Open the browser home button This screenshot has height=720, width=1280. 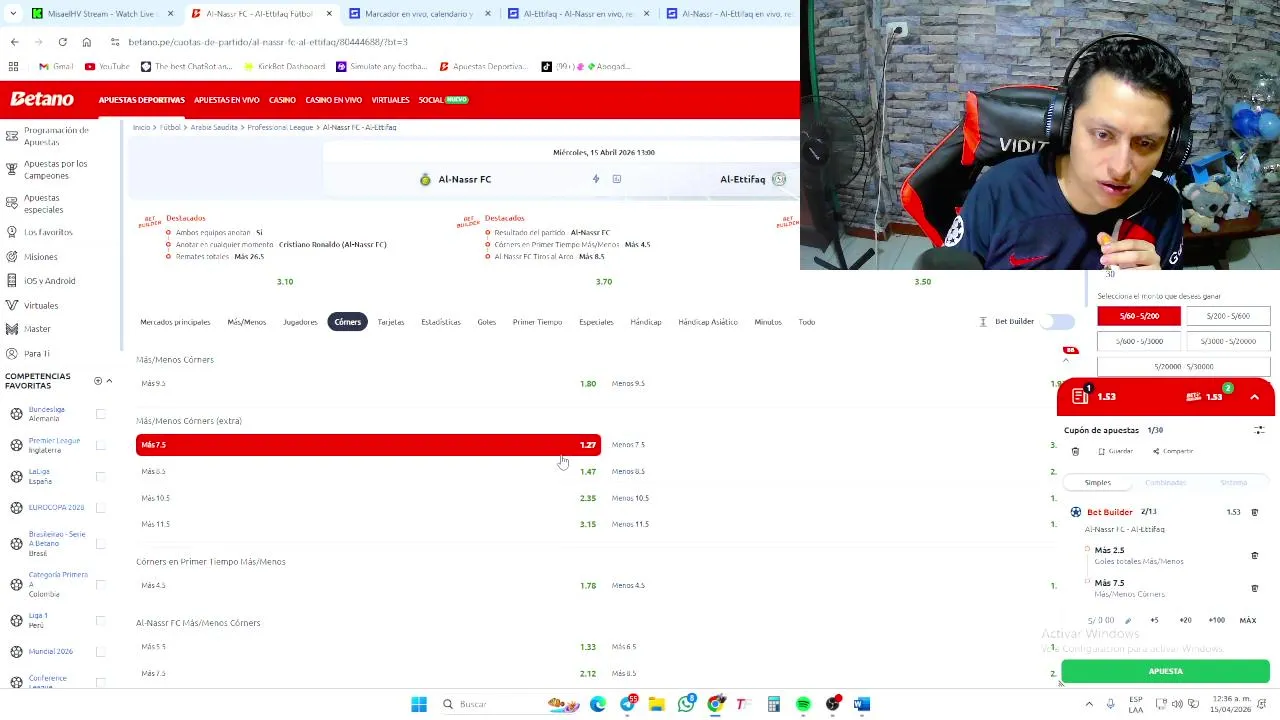[87, 42]
